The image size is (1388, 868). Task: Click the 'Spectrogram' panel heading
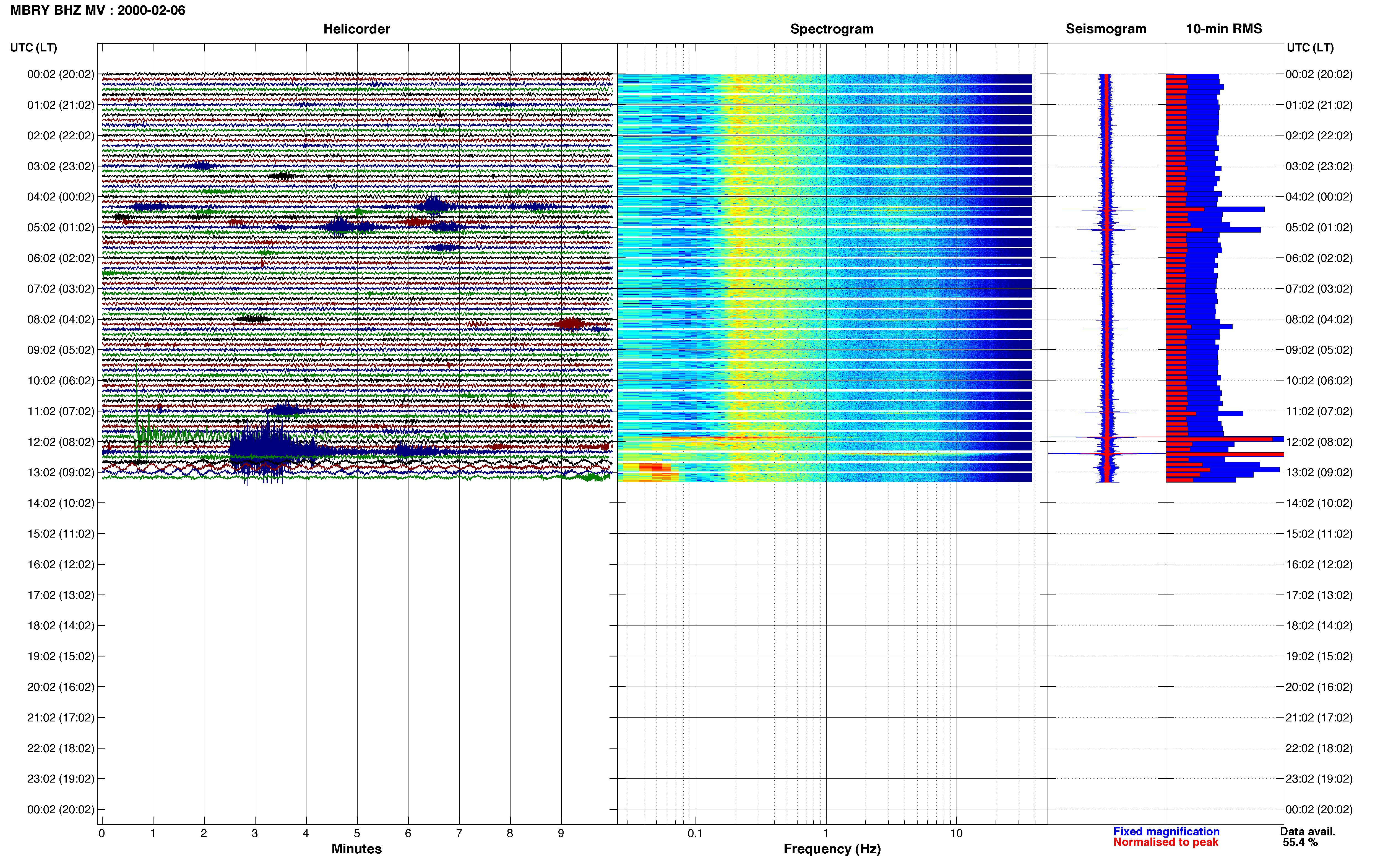(x=832, y=29)
